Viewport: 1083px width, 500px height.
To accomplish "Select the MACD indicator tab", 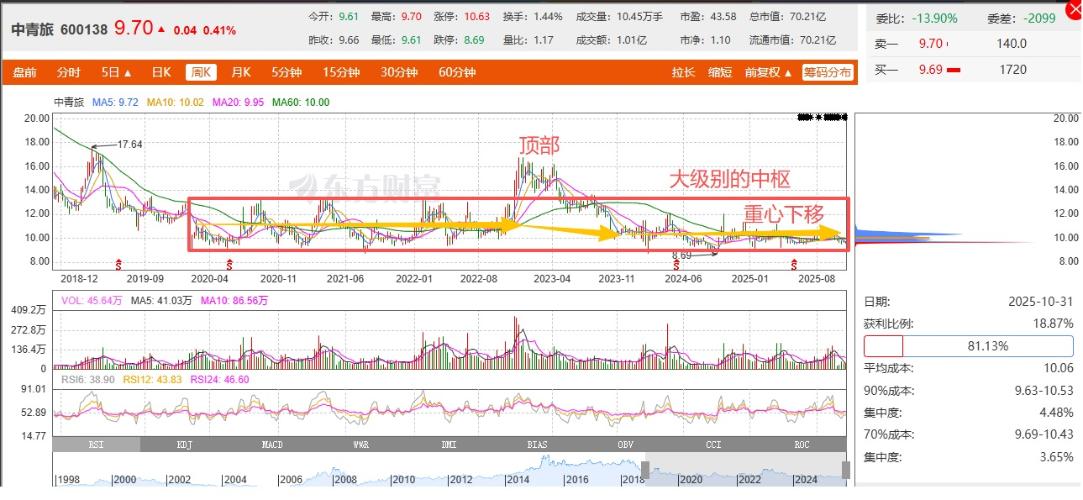I will [272, 445].
